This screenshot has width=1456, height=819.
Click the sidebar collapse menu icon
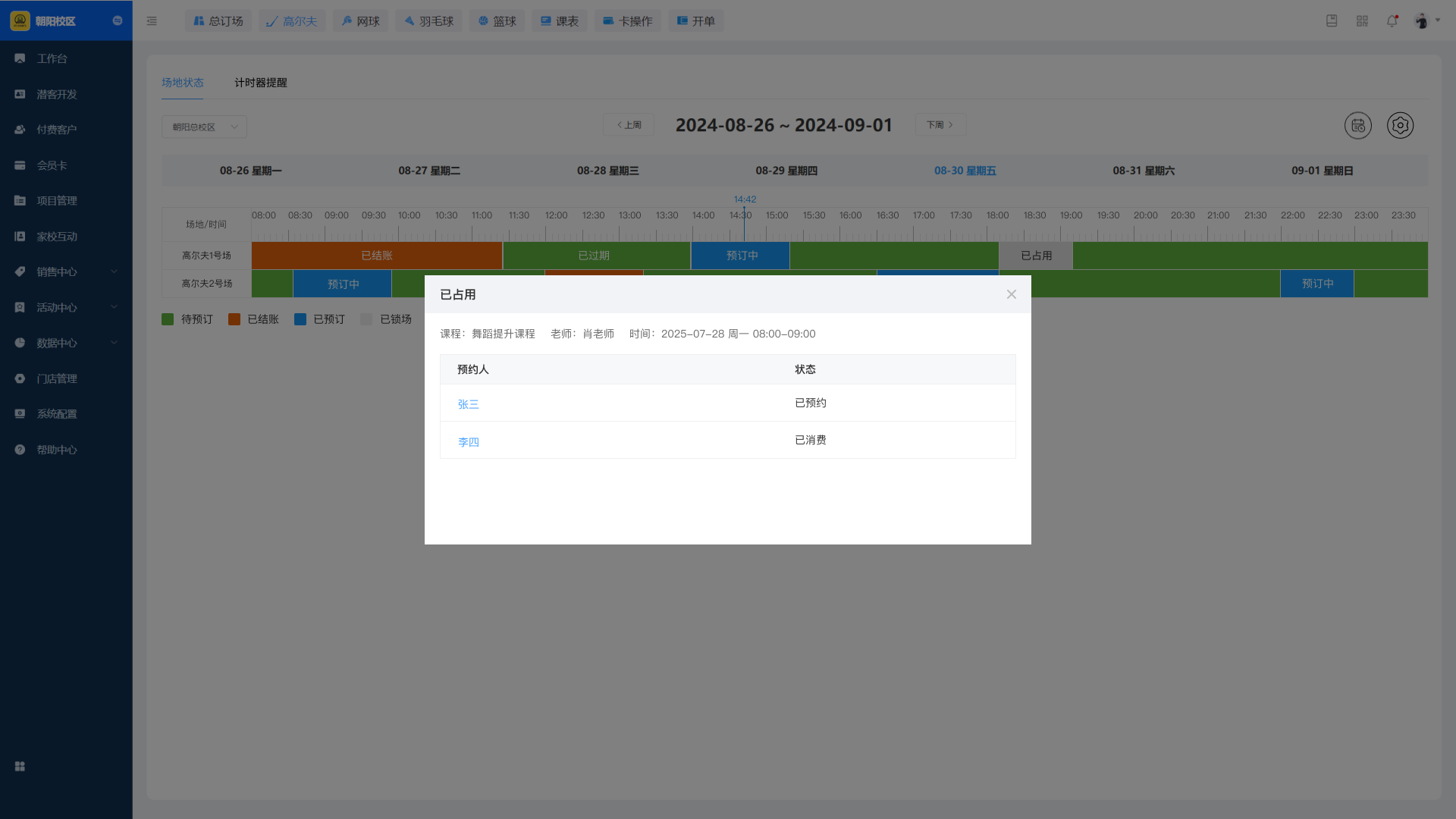[152, 21]
